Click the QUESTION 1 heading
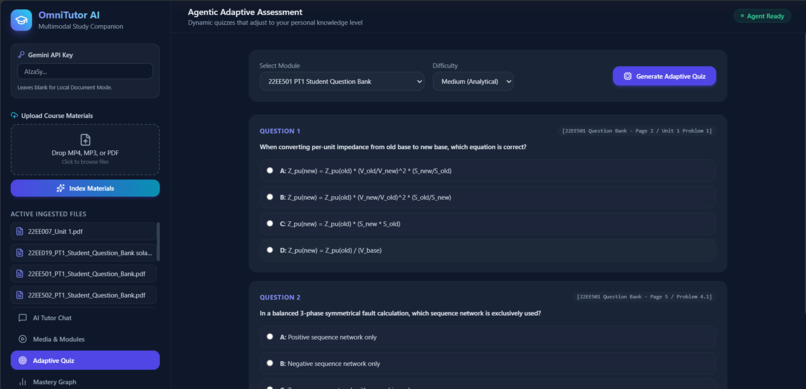 tap(280, 131)
